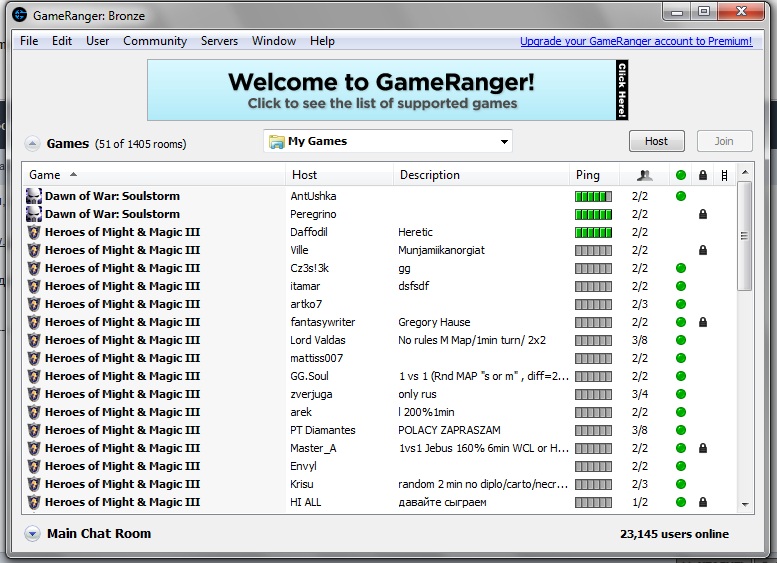Open the Community menu
Viewport: 777px width, 563px height.
pos(155,41)
